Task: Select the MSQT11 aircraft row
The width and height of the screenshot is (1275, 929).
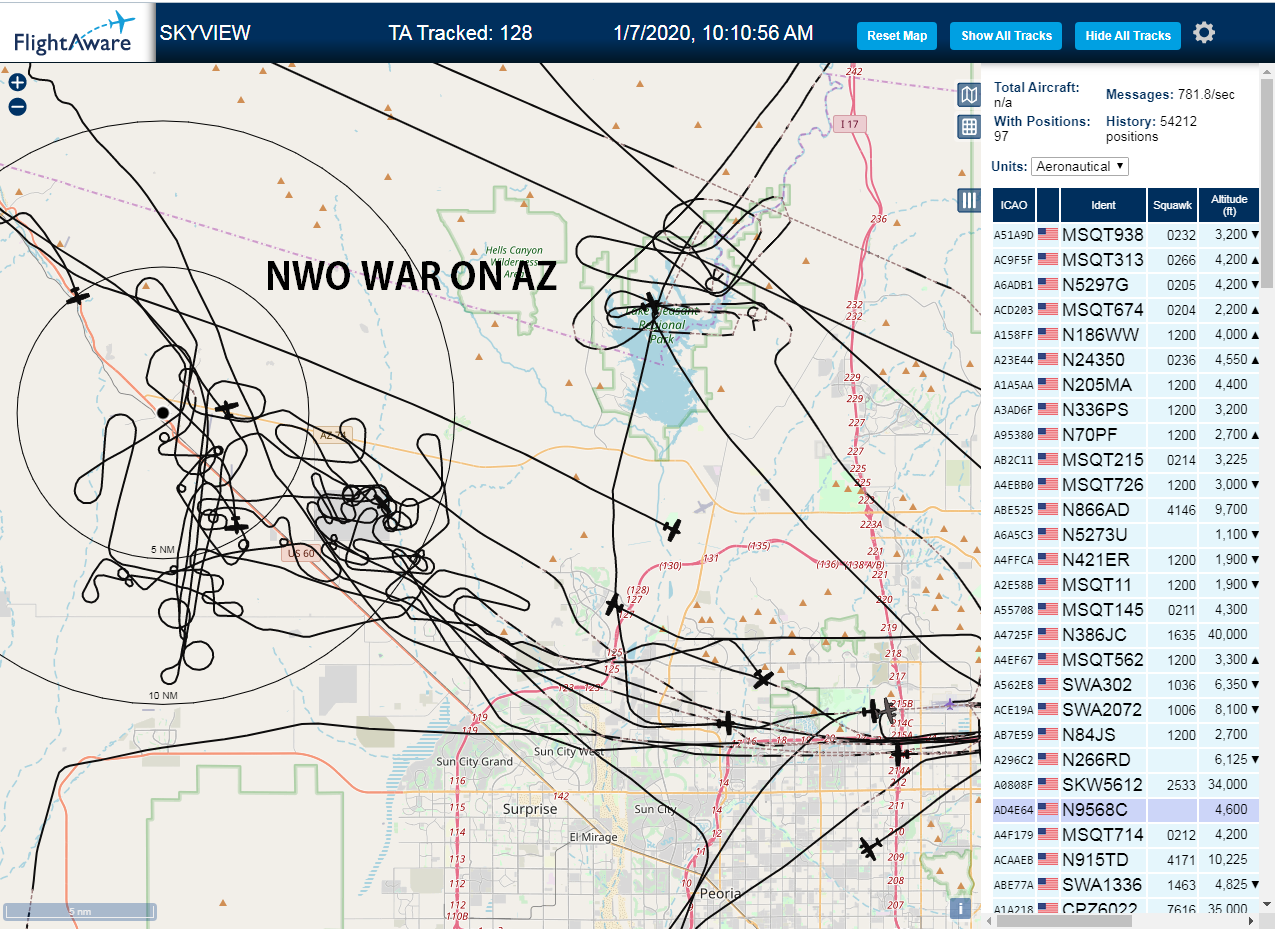Action: 1127,585
